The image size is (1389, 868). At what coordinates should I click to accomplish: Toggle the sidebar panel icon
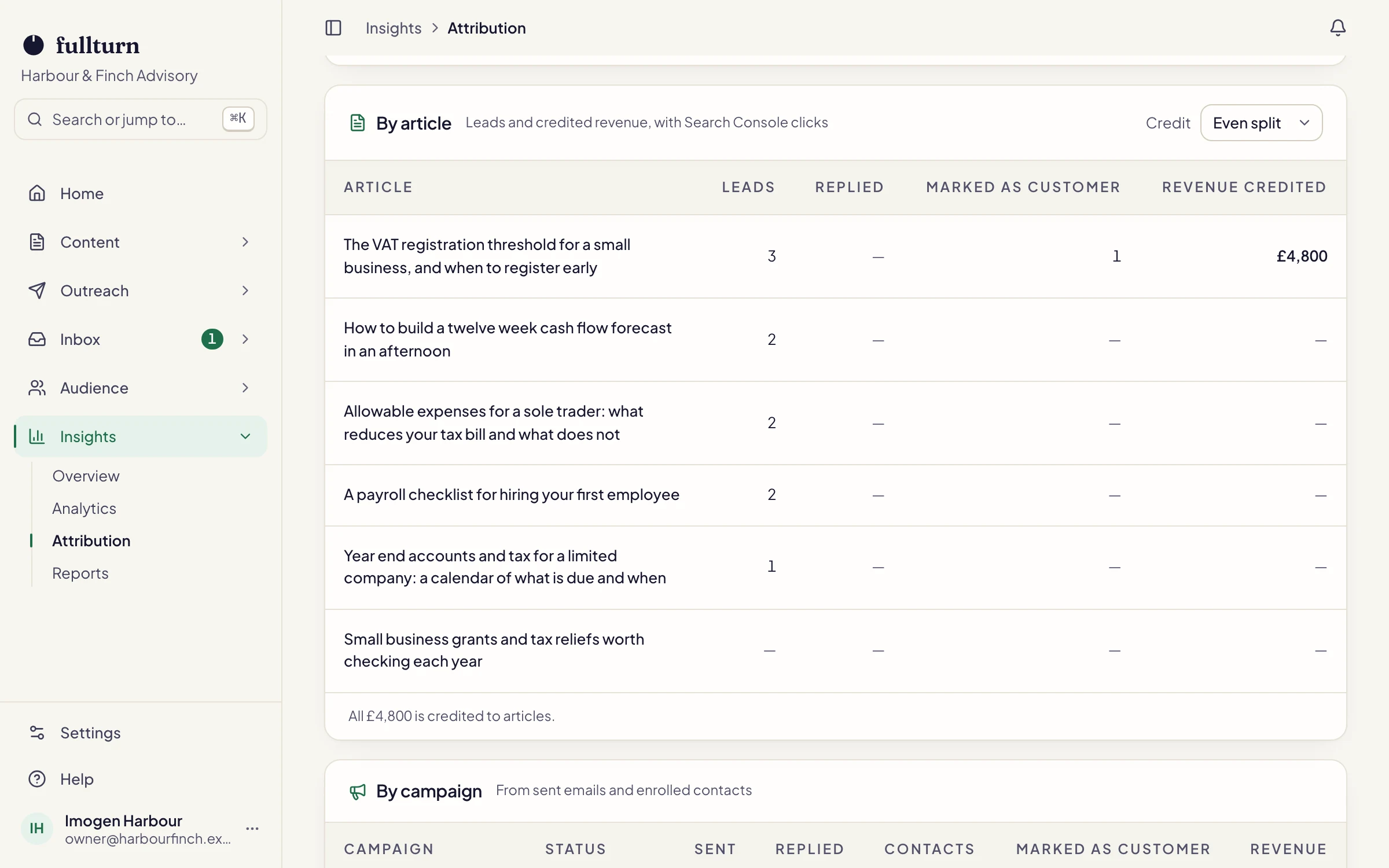pyautogui.click(x=333, y=28)
